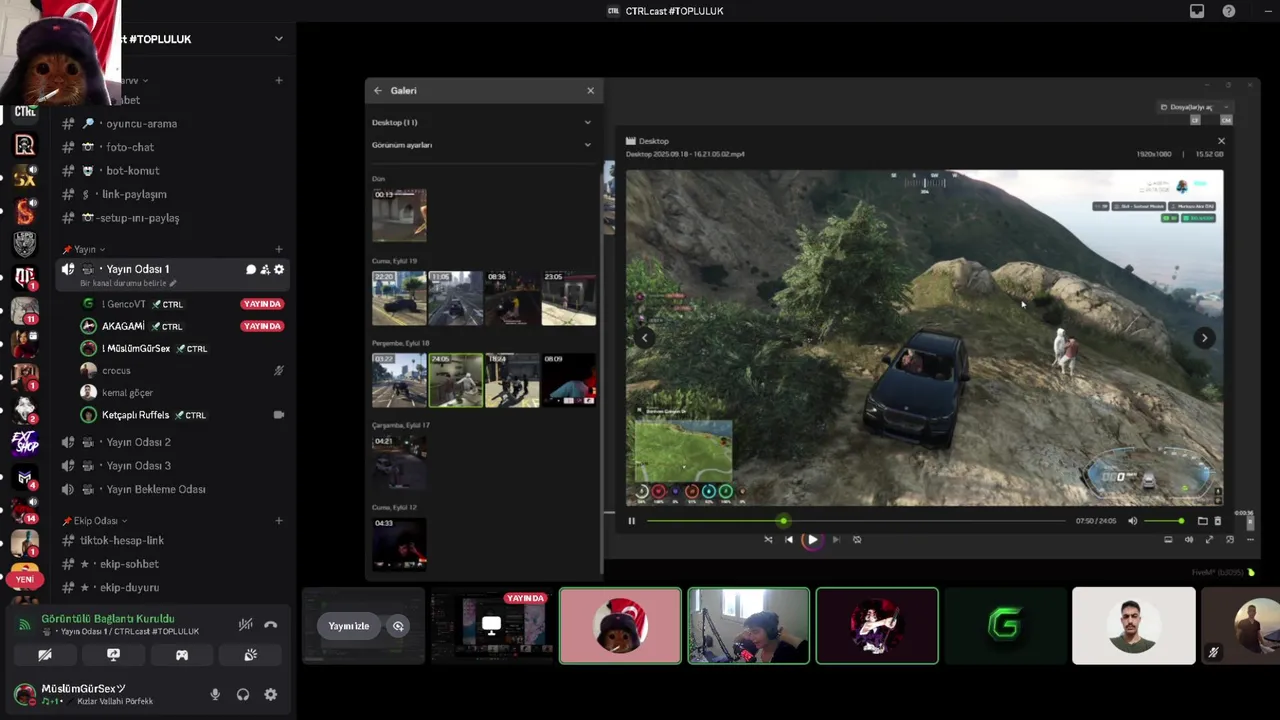Pause the video at seek bar left

(631, 521)
